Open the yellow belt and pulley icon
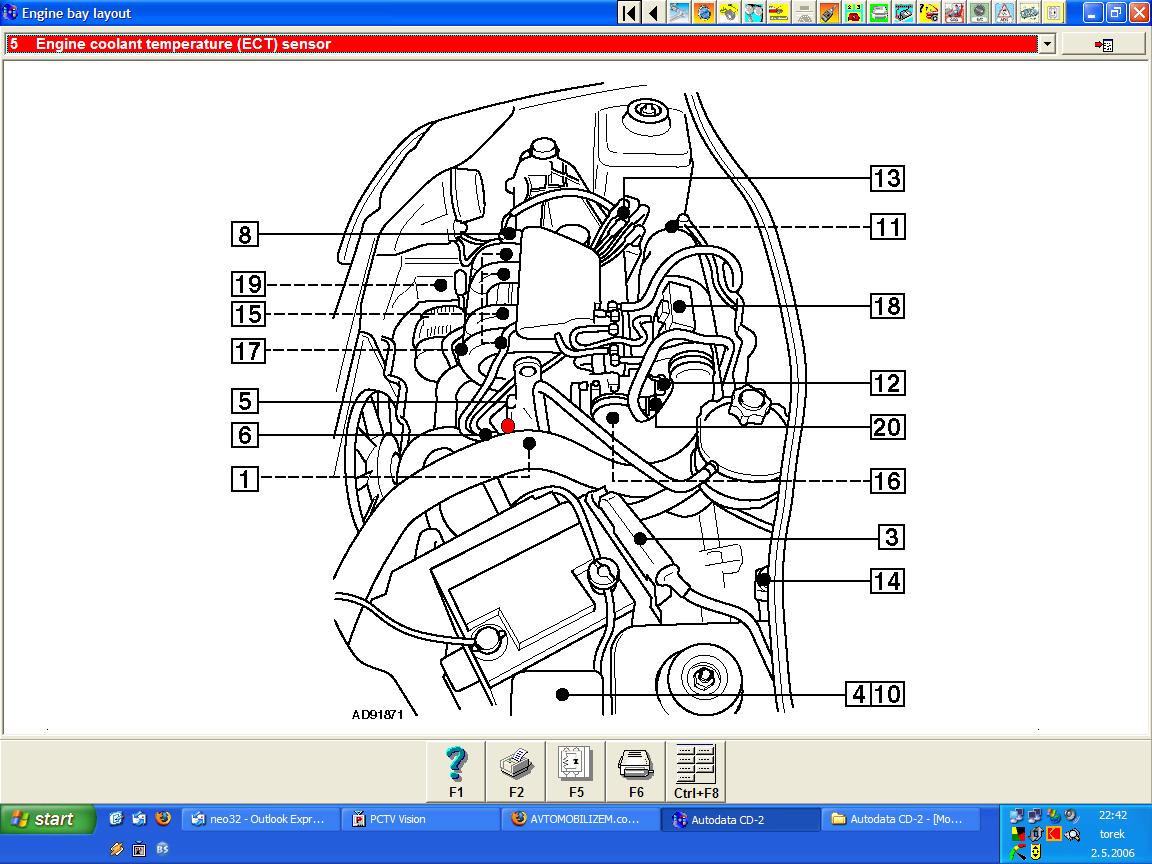This screenshot has height=864, width=1152. click(x=729, y=12)
